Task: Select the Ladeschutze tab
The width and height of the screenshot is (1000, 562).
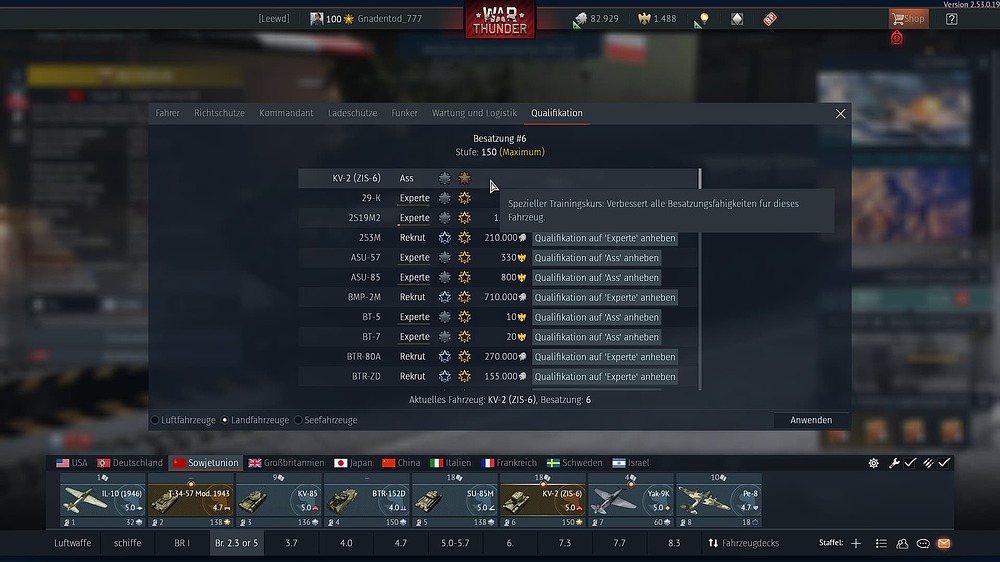Action: 353,113
